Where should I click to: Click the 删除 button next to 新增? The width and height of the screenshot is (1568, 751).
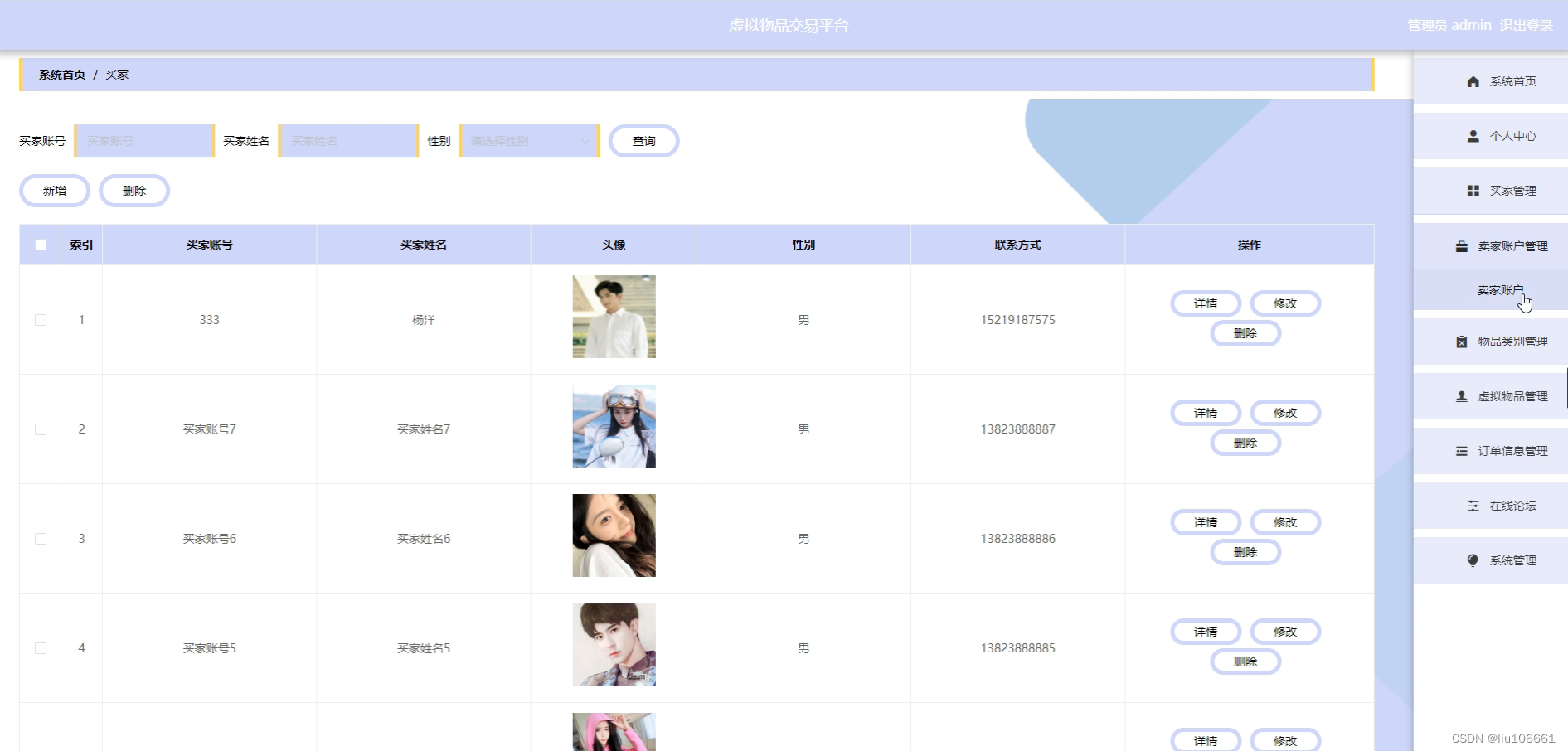[x=134, y=191]
